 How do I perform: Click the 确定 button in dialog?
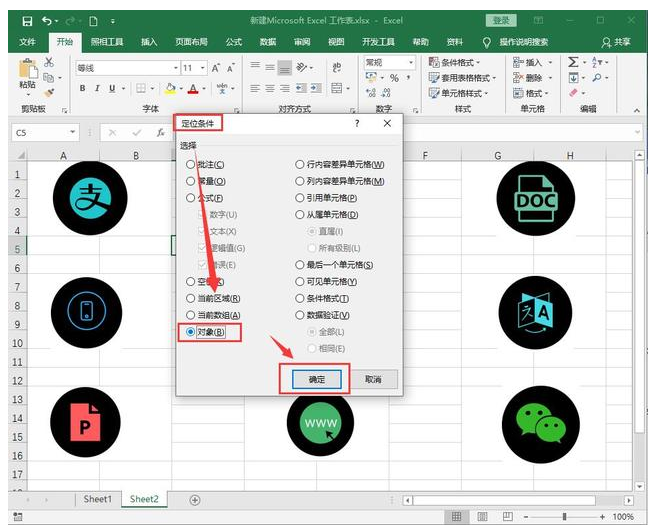(316, 380)
